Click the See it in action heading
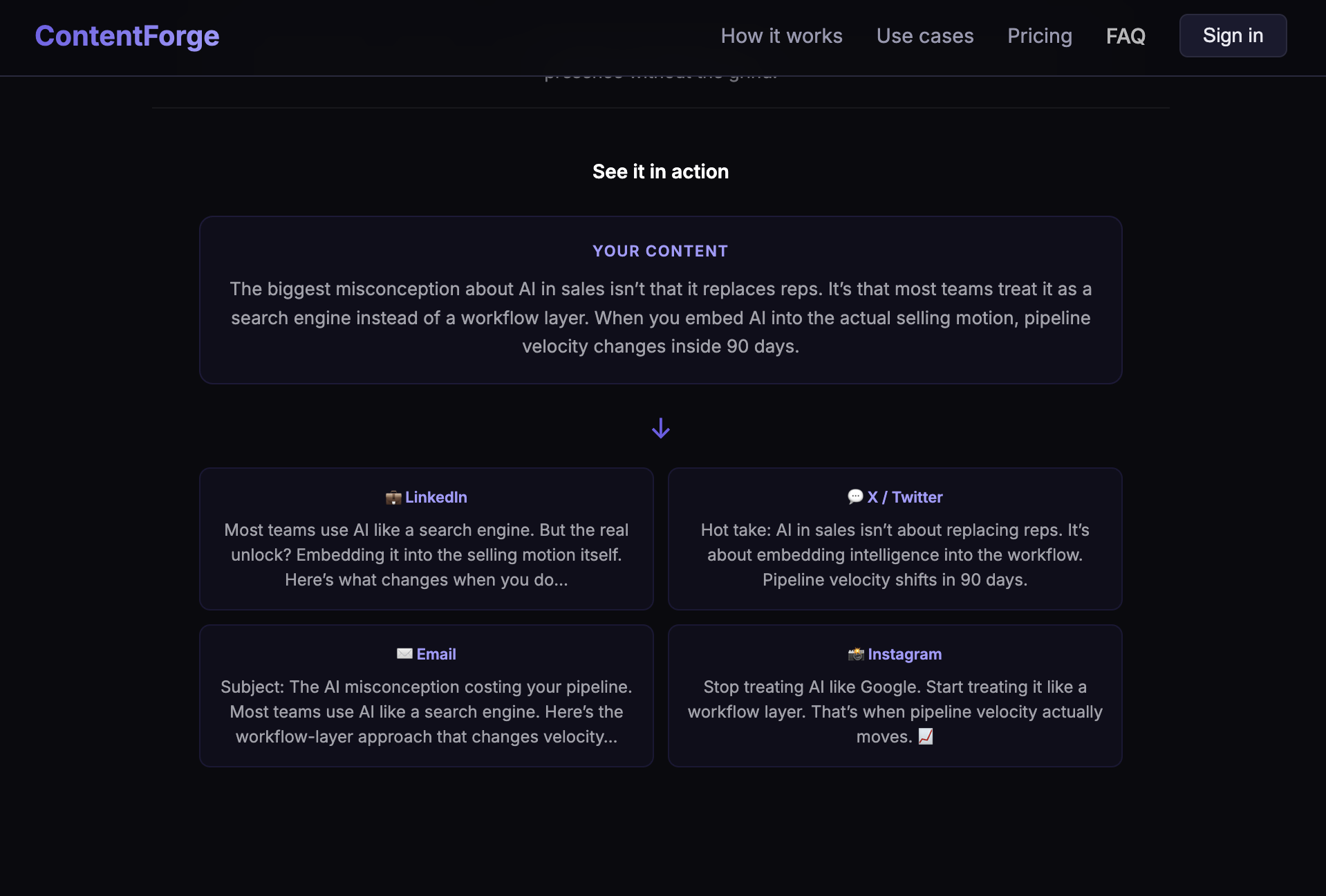 [x=660, y=171]
